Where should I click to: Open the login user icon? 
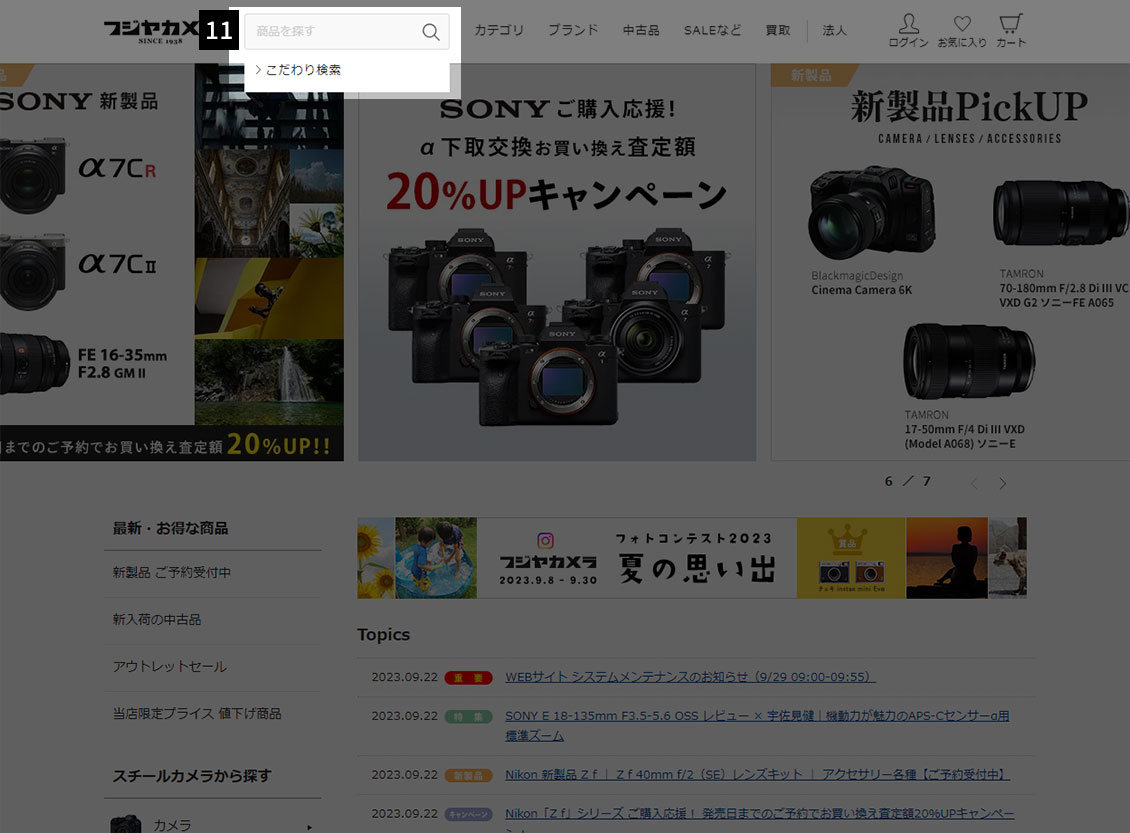point(908,31)
